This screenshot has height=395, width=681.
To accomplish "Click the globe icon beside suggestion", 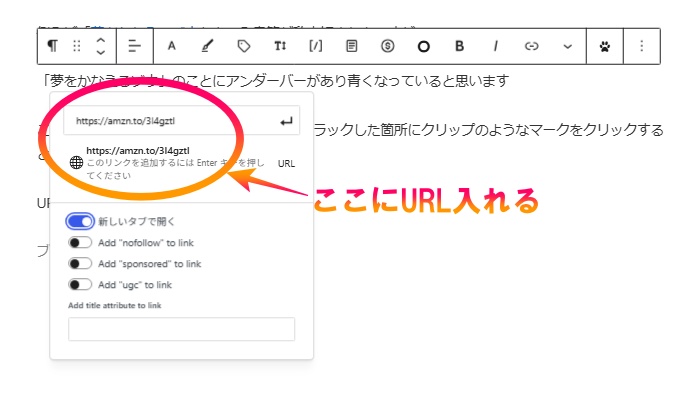I will click(76, 163).
